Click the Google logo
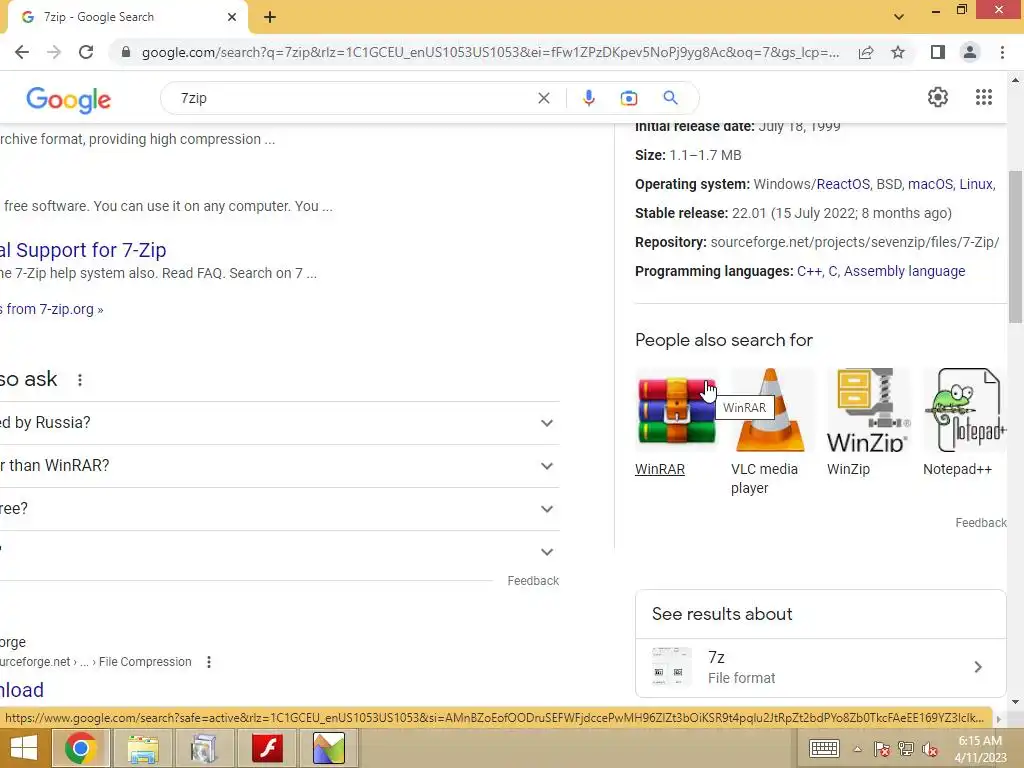 (x=69, y=99)
